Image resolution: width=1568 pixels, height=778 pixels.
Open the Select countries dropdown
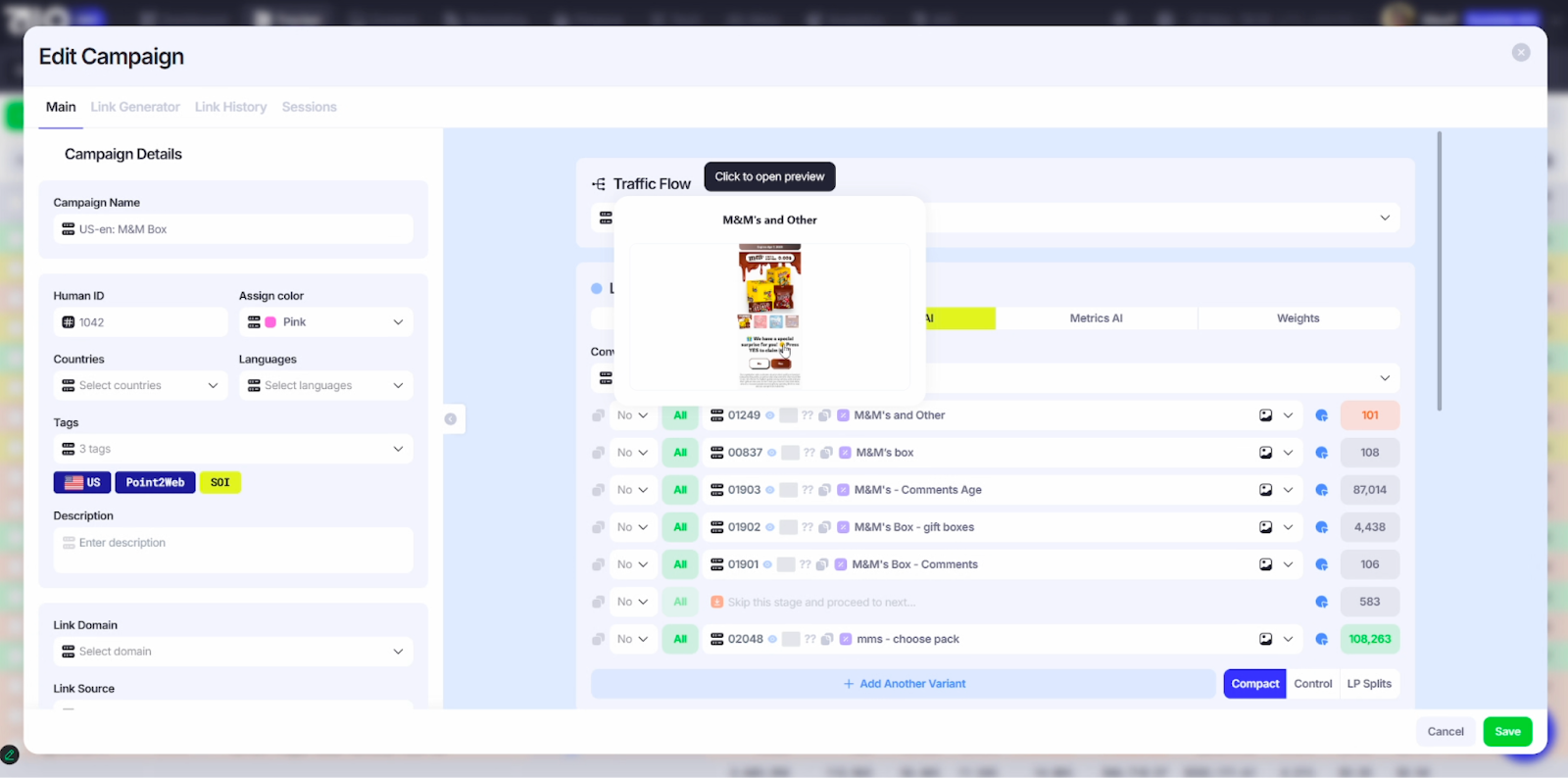140,386
